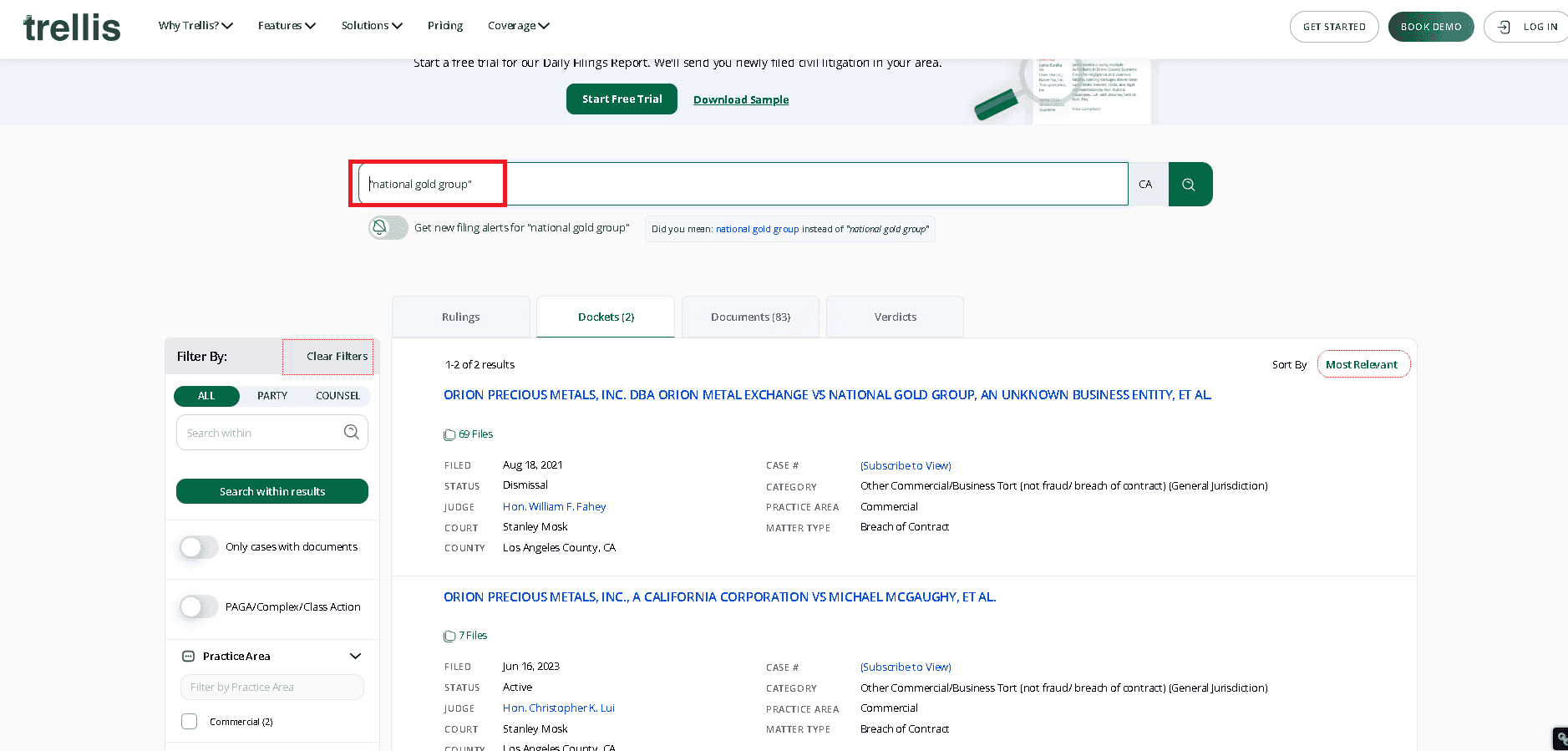This screenshot has width=1568, height=751.
Task: Open the Pricing page
Action: click(445, 26)
